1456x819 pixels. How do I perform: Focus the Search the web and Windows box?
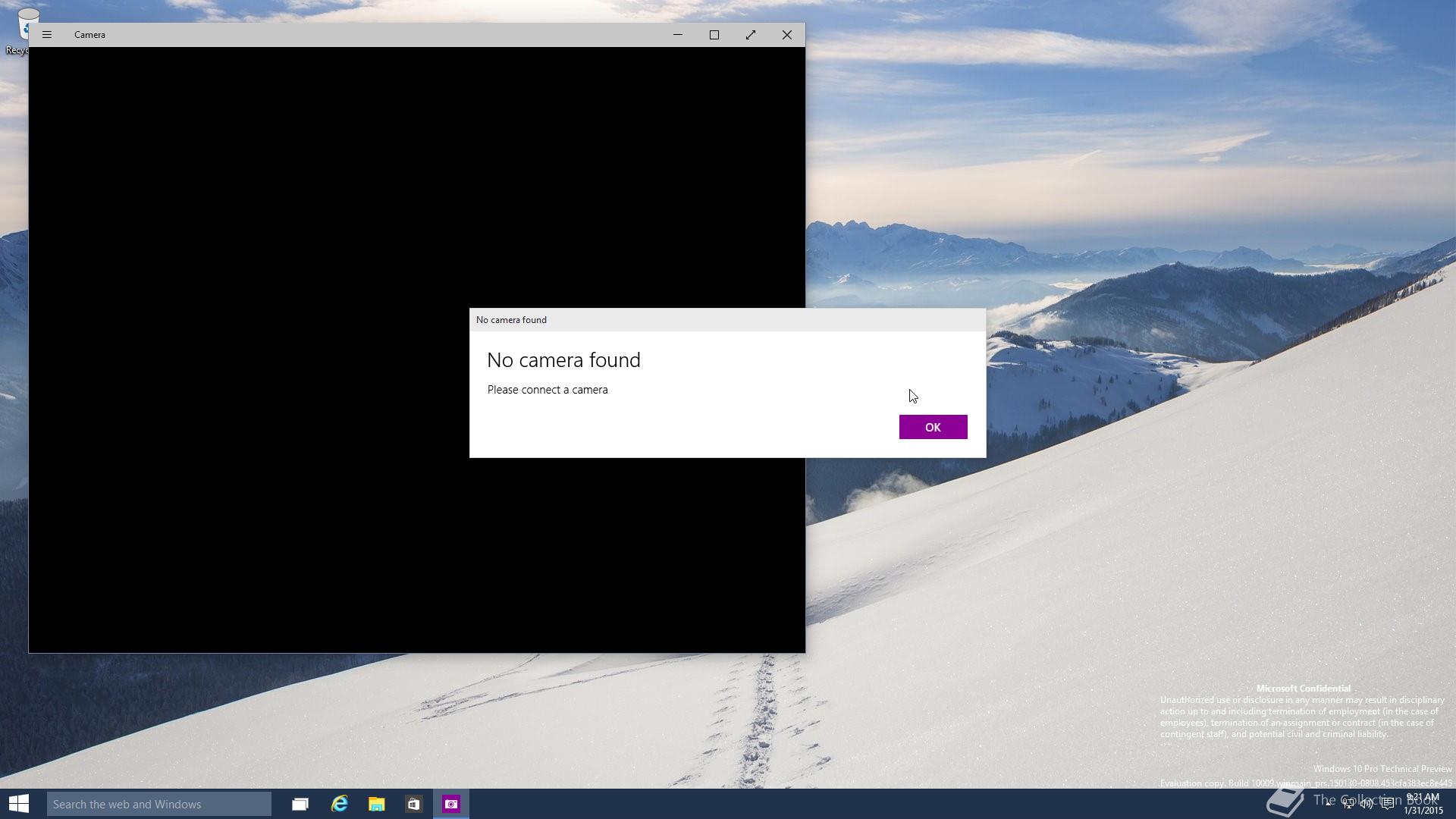coord(159,804)
